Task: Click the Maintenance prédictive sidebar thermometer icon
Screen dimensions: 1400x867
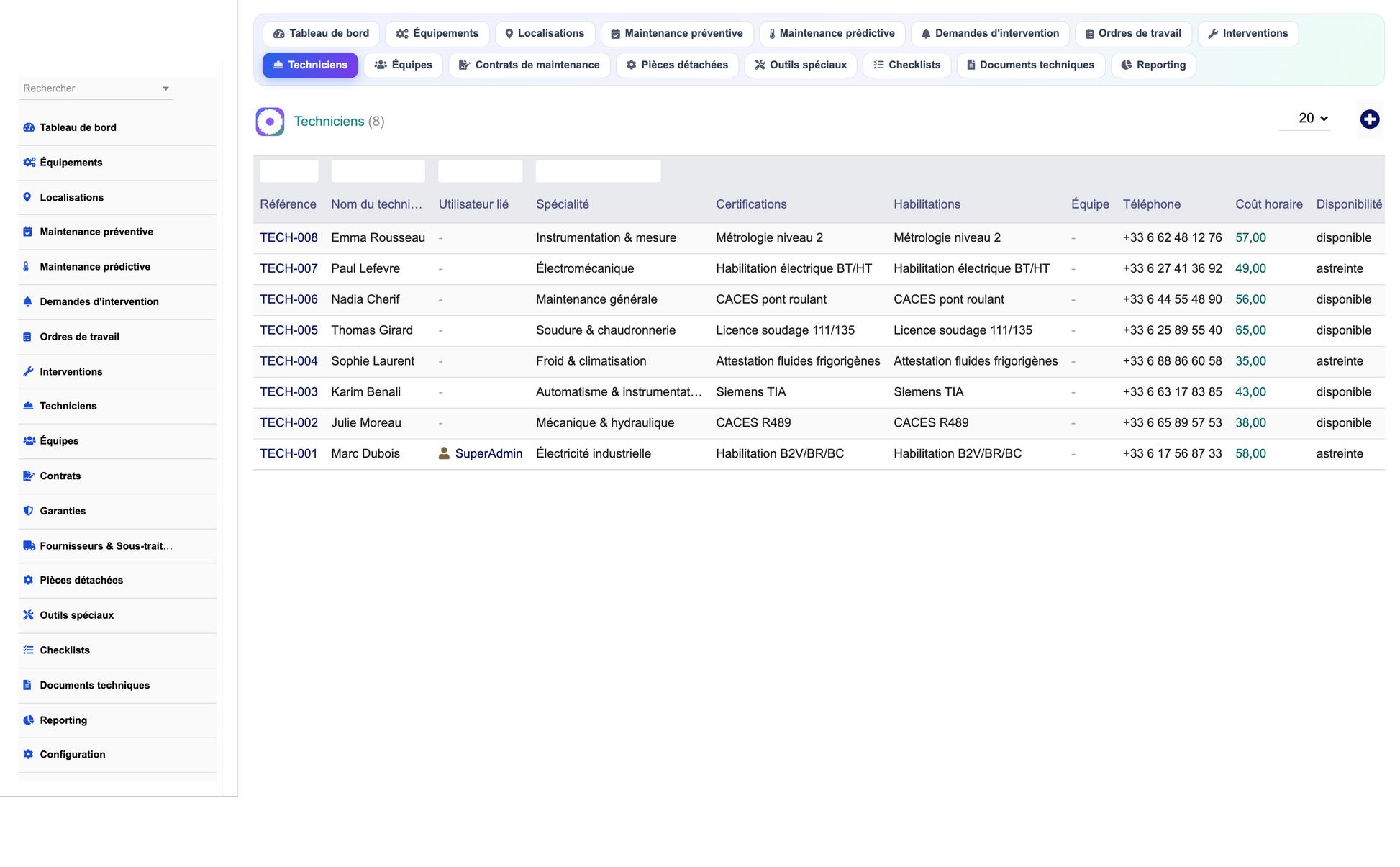Action: coord(27,267)
